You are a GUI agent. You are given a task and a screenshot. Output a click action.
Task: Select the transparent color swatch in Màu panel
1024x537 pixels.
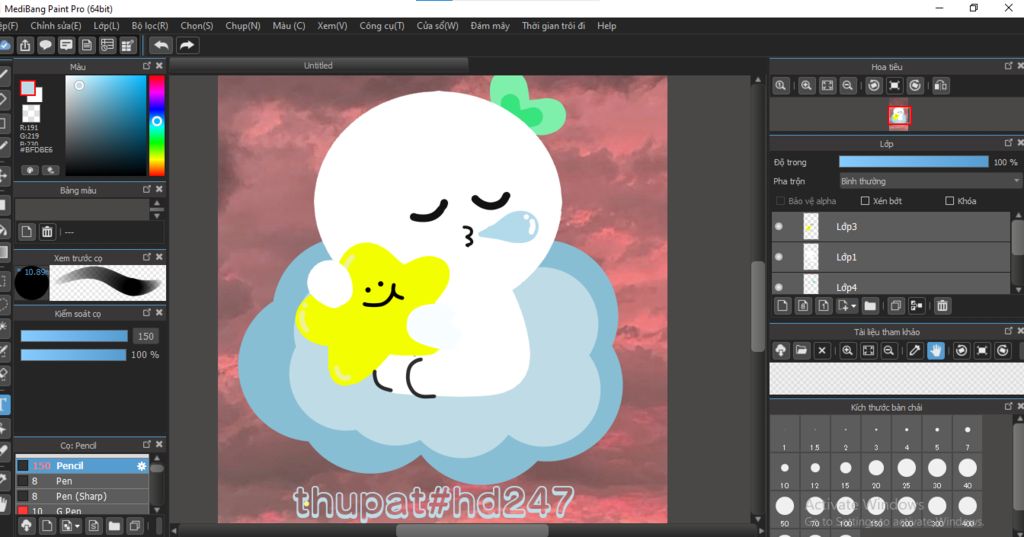pos(31,113)
